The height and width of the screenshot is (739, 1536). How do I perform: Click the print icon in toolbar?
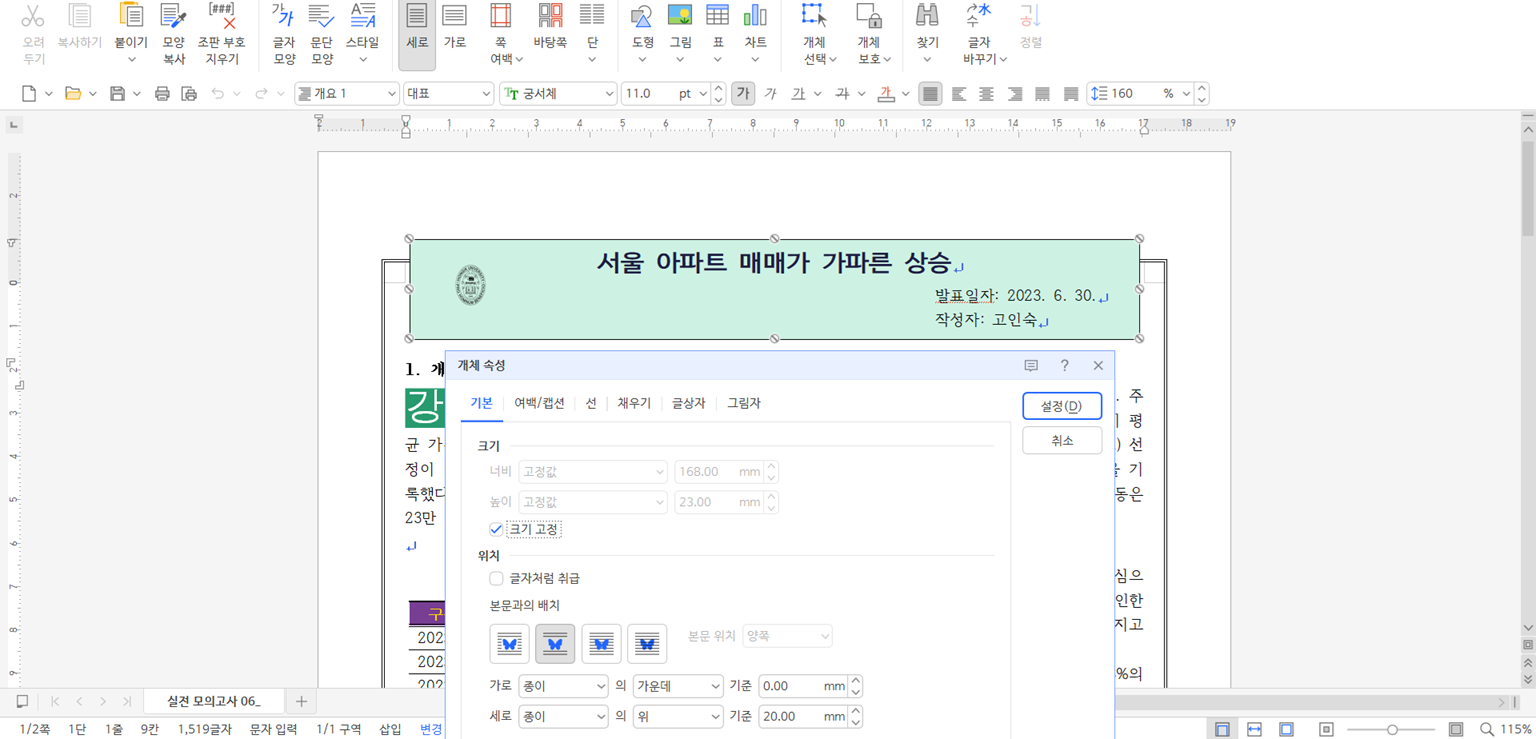point(162,94)
